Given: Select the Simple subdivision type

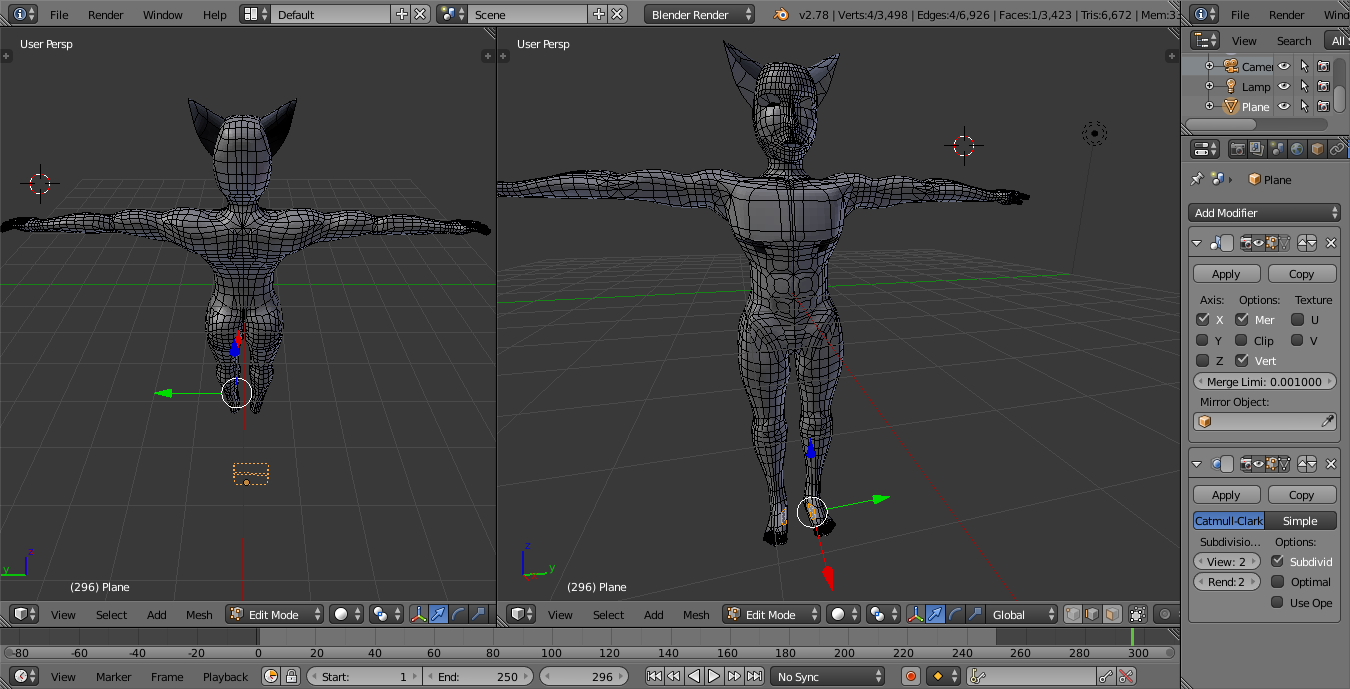Looking at the screenshot, I should click(1300, 521).
